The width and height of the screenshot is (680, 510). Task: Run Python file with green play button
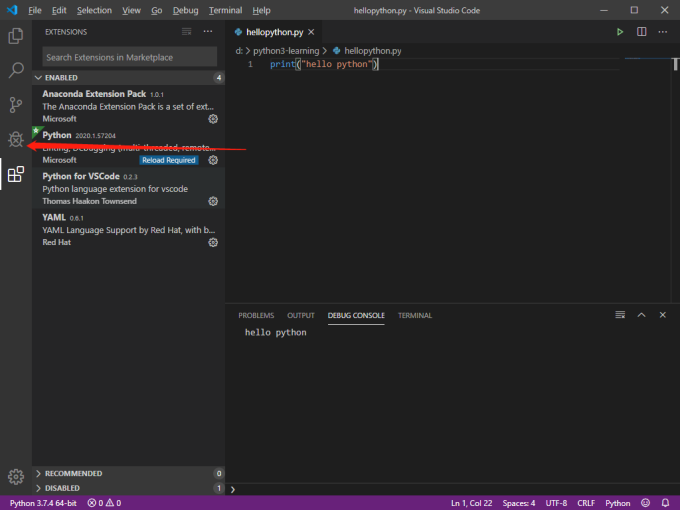tap(620, 32)
